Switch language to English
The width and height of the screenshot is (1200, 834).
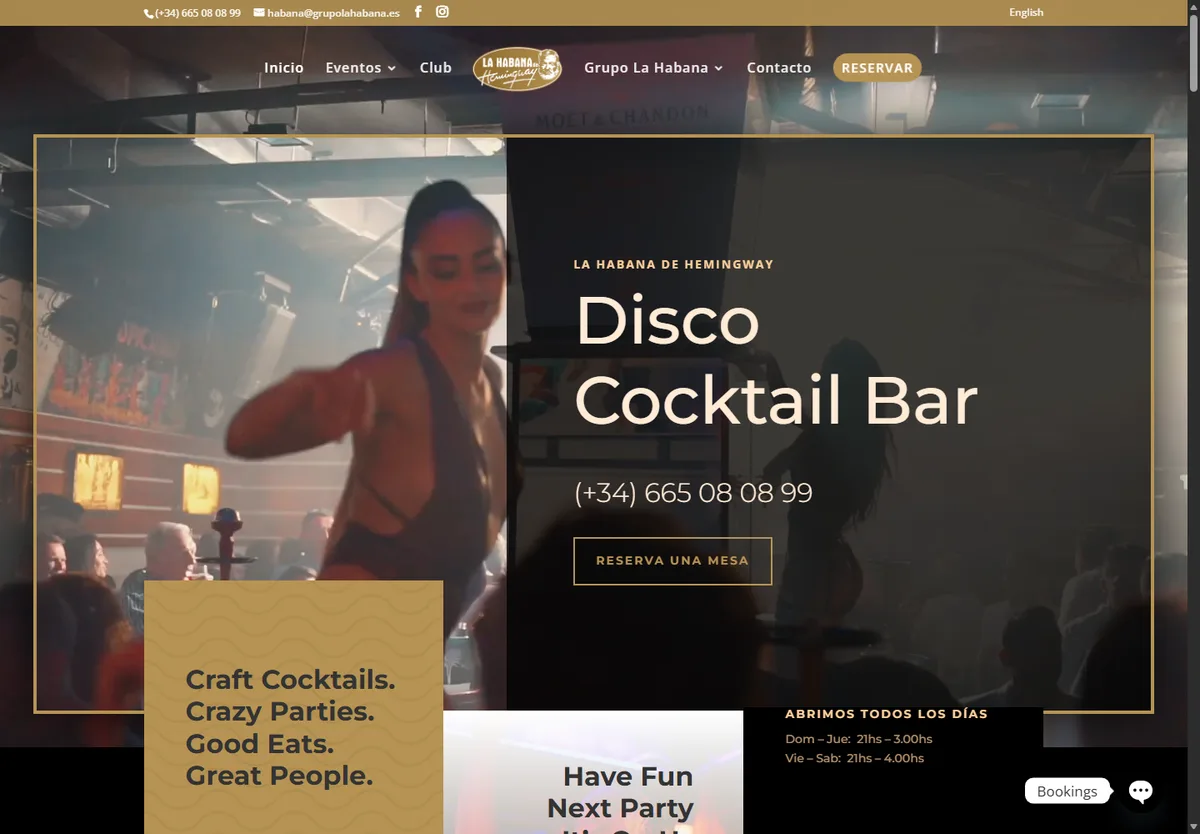click(1026, 13)
